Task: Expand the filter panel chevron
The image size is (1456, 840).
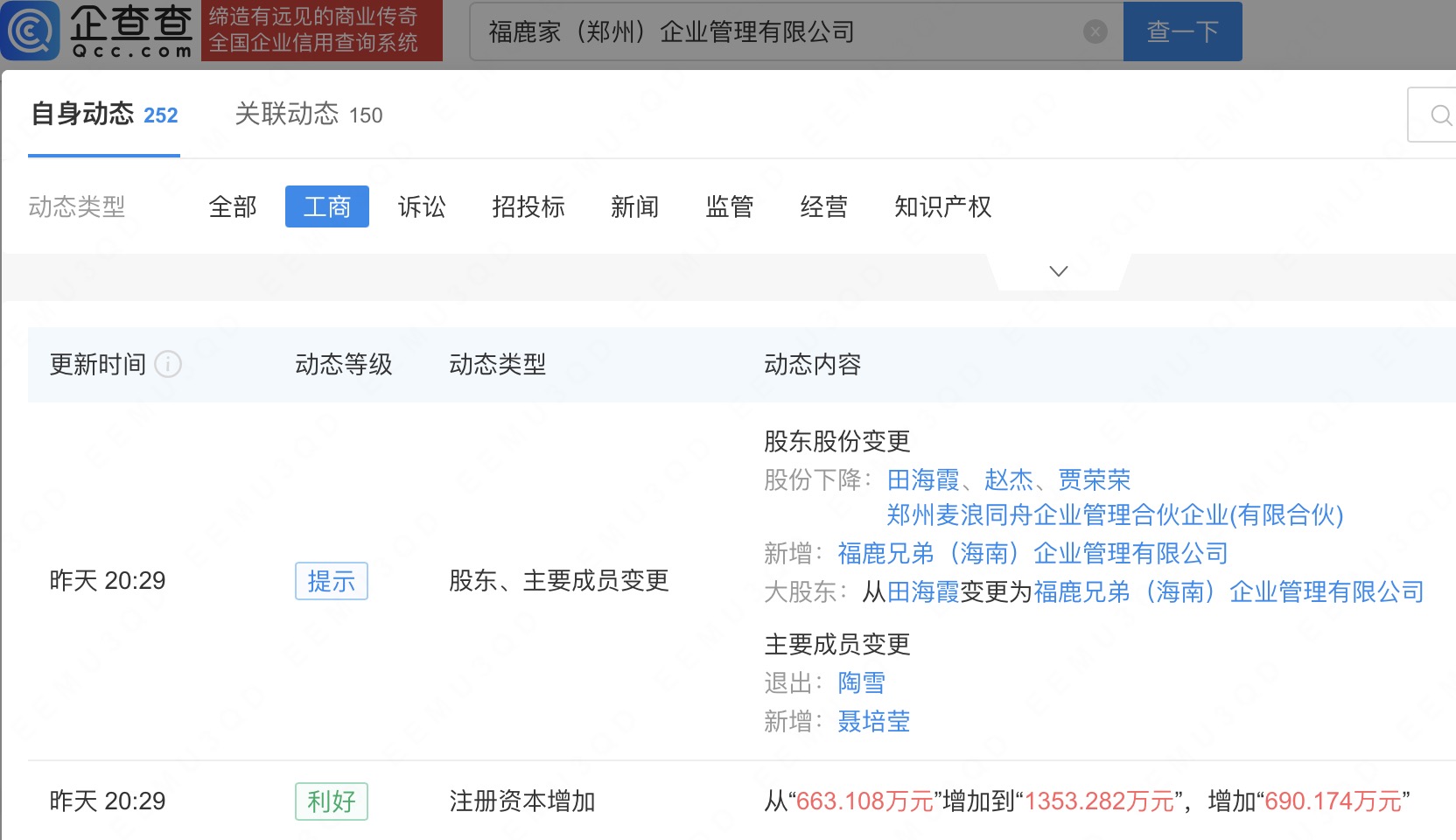Action: point(1058,271)
